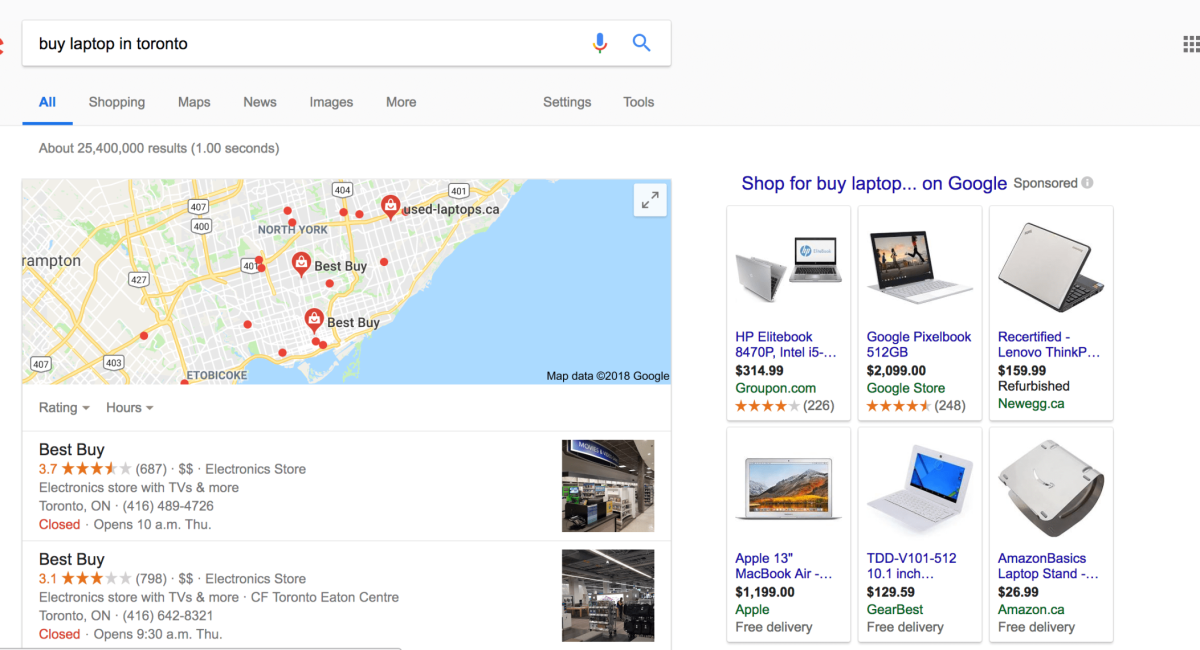Open the Recertified Lenovo ThinkPad product link
Viewport: 1200px width, 650px height.
pyautogui.click(x=1049, y=344)
